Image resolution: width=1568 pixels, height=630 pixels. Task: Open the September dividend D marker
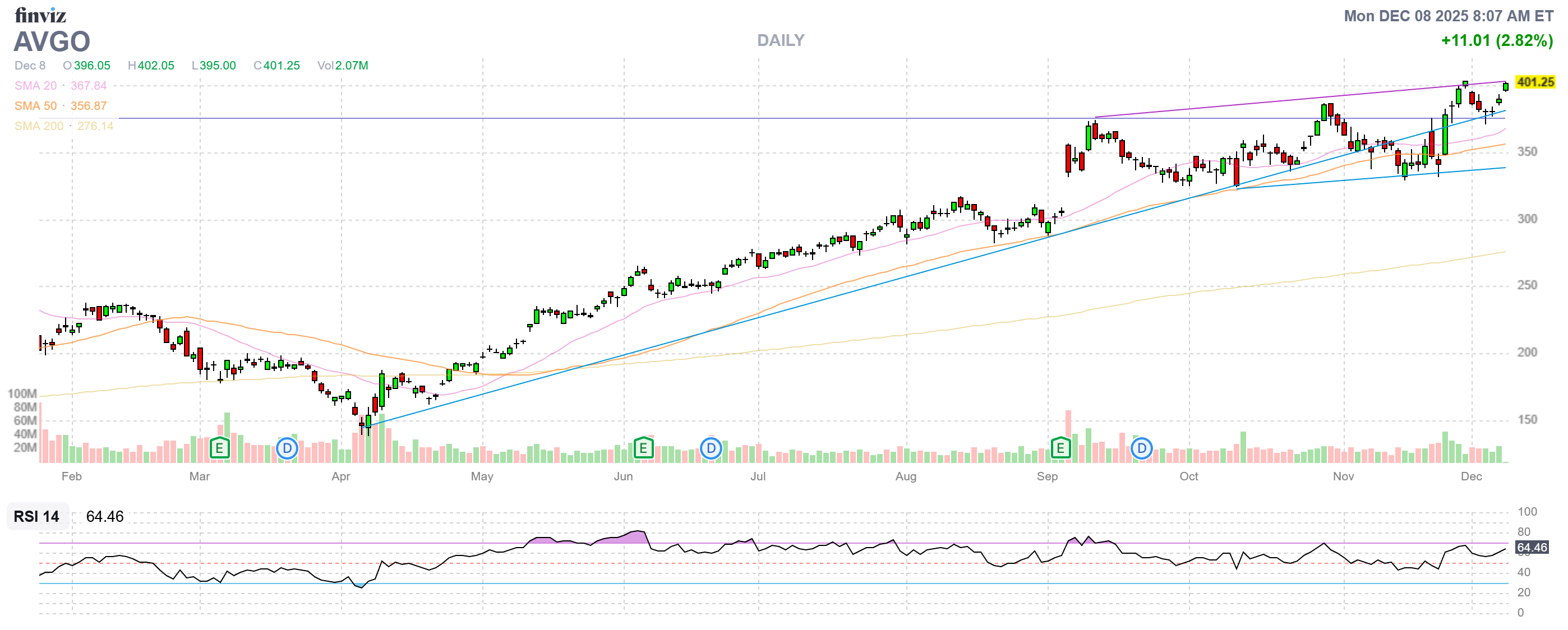pyautogui.click(x=1141, y=449)
